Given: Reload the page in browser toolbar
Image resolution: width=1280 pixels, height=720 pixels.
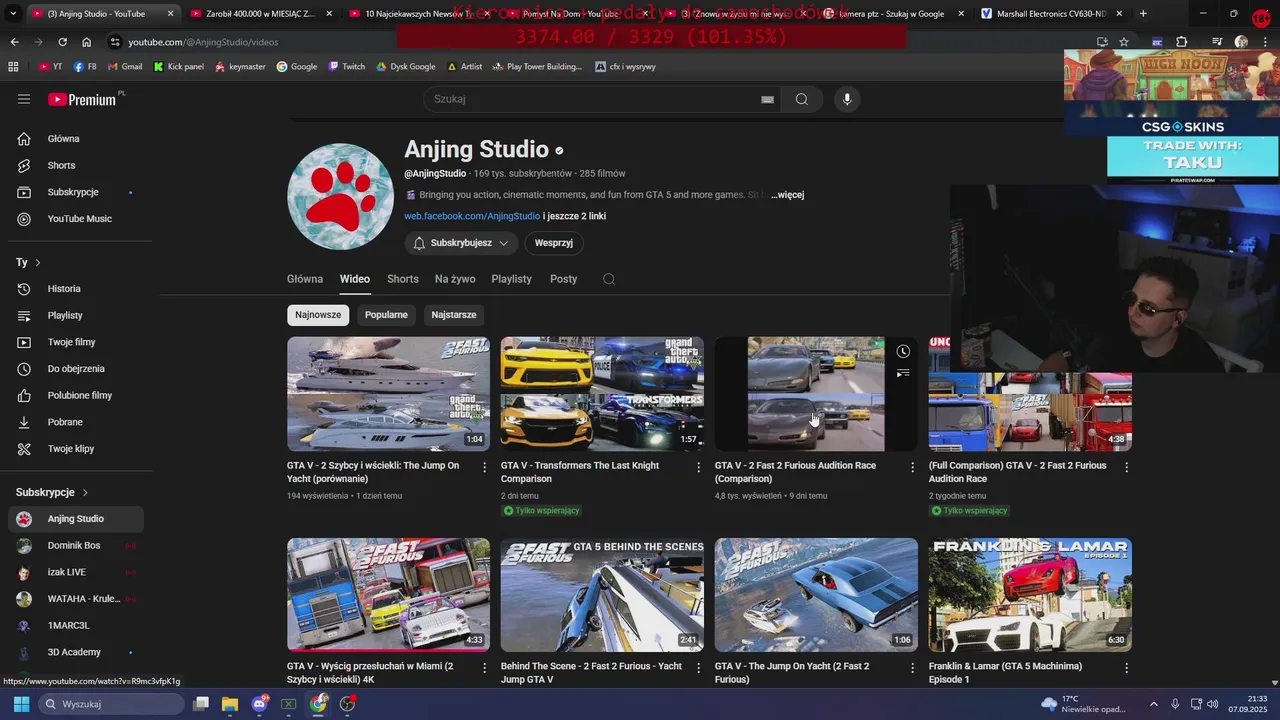Looking at the screenshot, I should pyautogui.click(x=62, y=42).
